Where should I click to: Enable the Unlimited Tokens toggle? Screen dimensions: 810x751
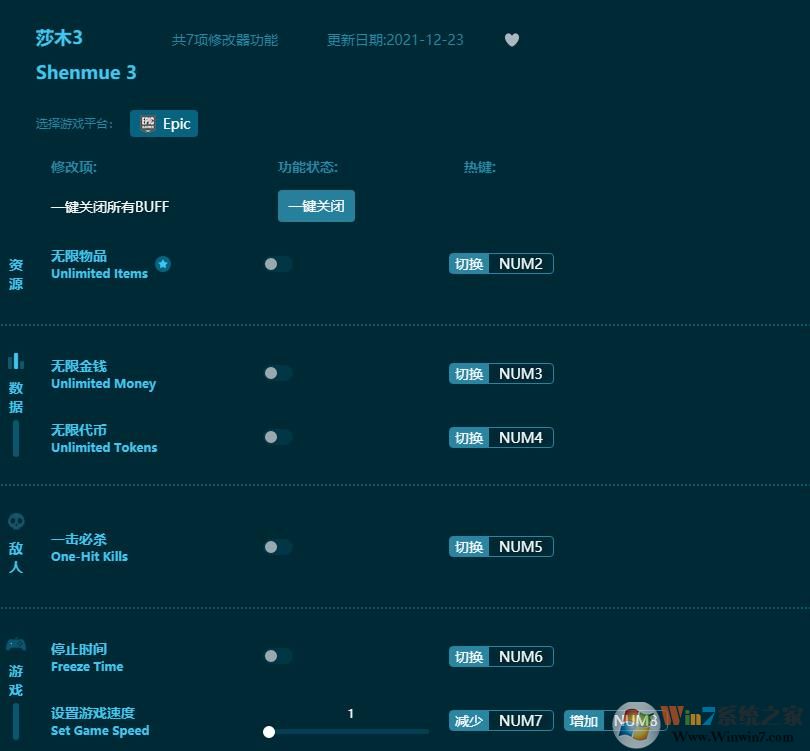click(278, 437)
